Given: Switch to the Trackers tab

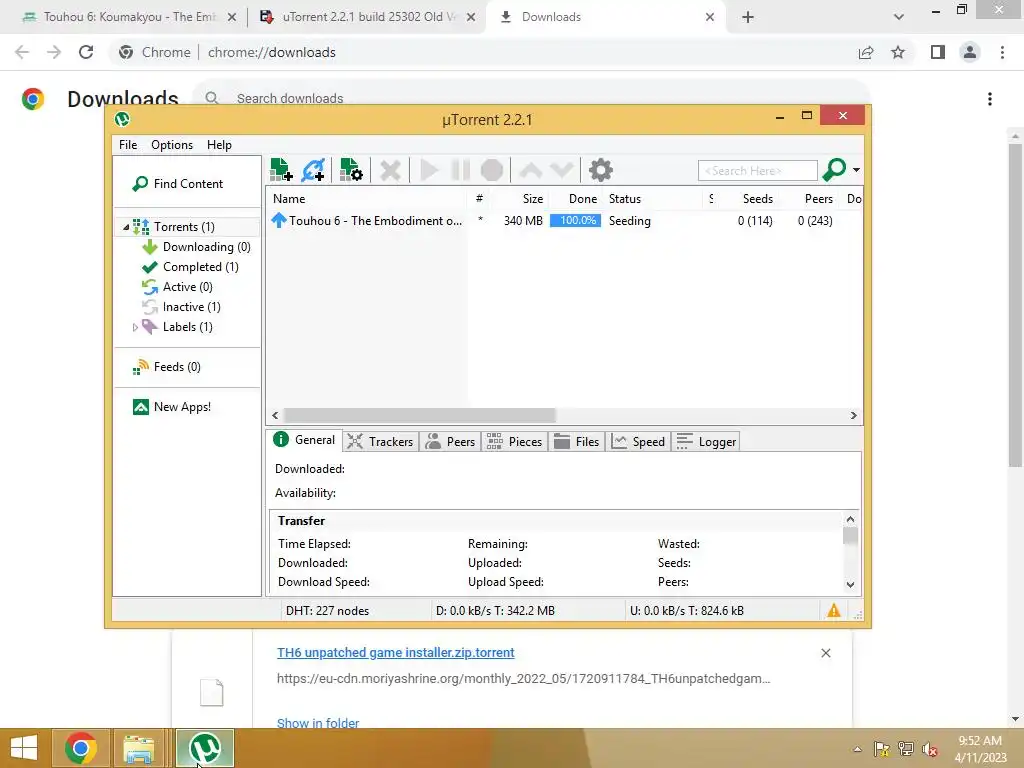Looking at the screenshot, I should point(380,442).
